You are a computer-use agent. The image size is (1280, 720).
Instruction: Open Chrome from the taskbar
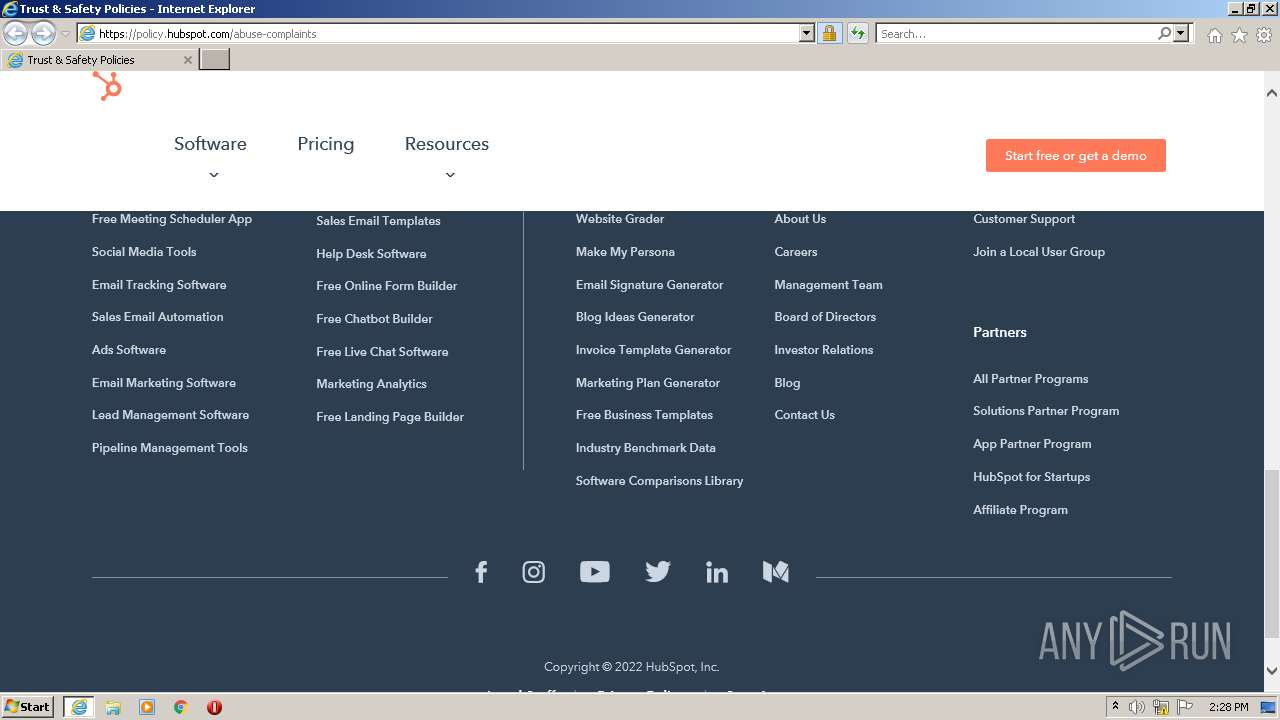pyautogui.click(x=181, y=707)
